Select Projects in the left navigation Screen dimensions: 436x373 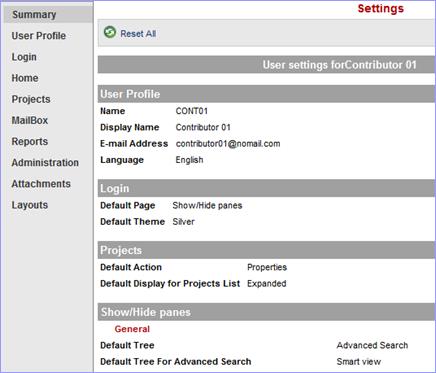(31, 99)
